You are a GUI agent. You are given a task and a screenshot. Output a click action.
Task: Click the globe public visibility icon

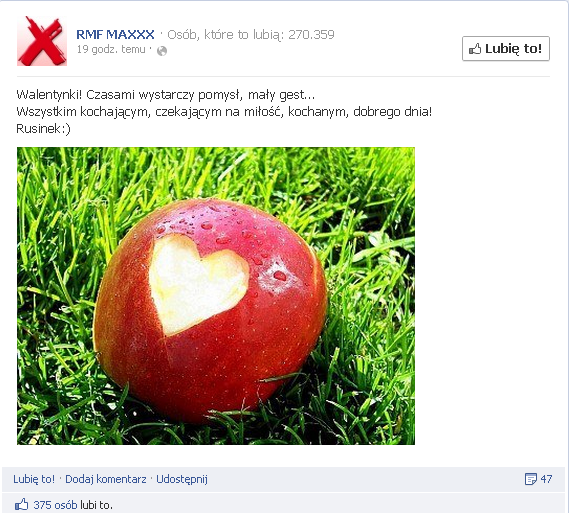tap(162, 51)
